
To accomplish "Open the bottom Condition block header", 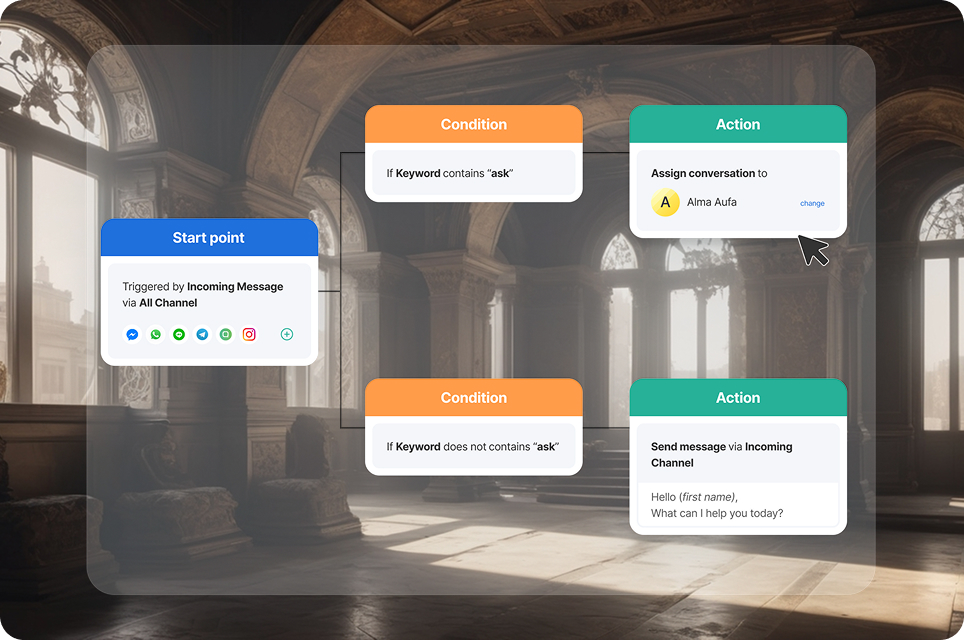I will (x=473, y=397).
